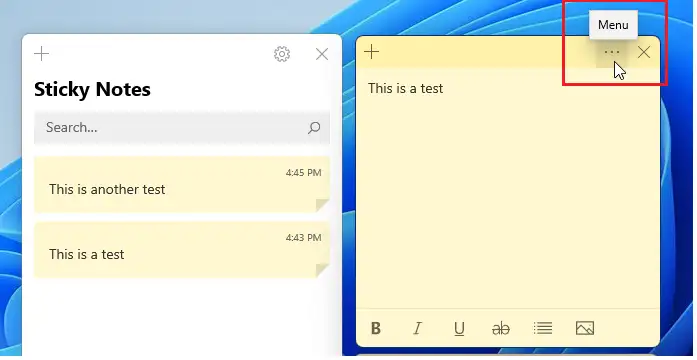Toggle Underline formatting in the note

459,329
